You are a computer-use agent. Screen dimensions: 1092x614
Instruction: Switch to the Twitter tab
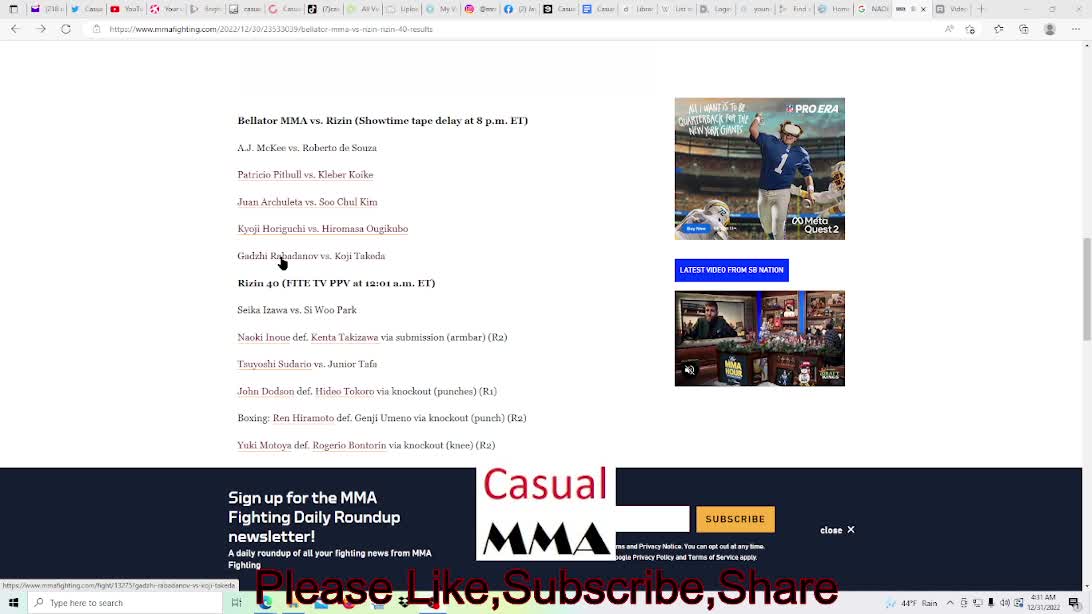point(87,9)
